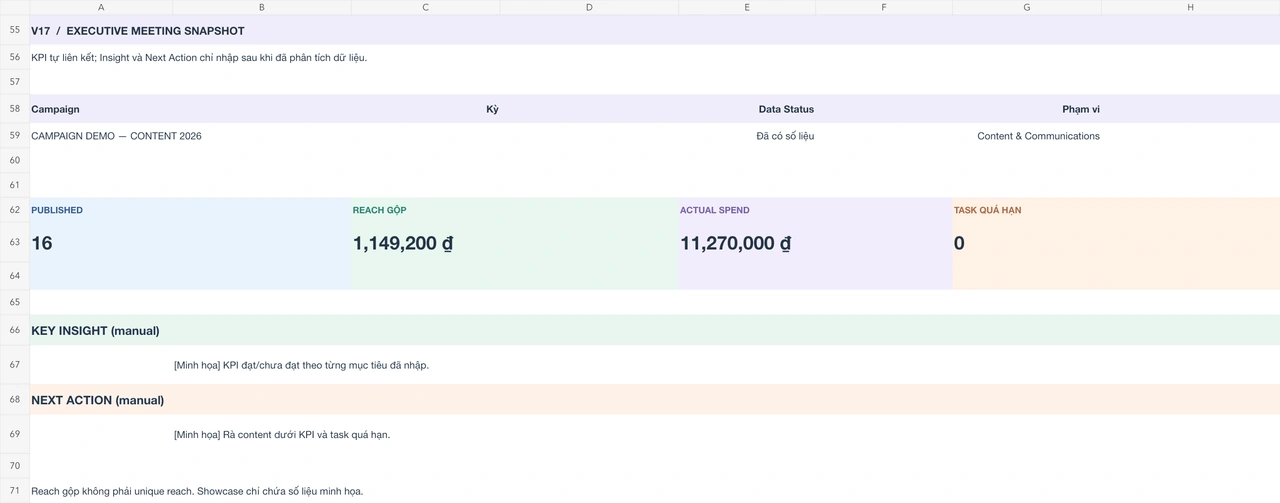Image resolution: width=1280 pixels, height=503 pixels.
Task: Click the 'KEY INSIGHT (manual)' heading
Action: tap(95, 331)
